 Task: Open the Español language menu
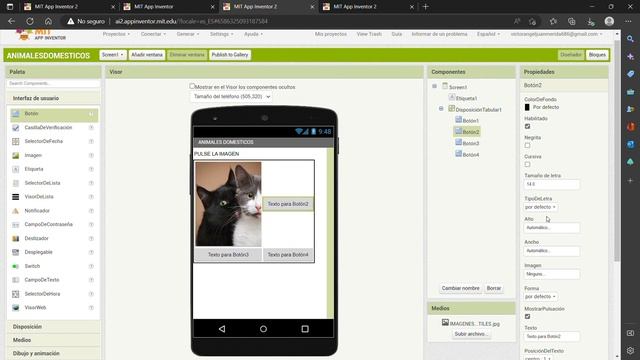488,34
